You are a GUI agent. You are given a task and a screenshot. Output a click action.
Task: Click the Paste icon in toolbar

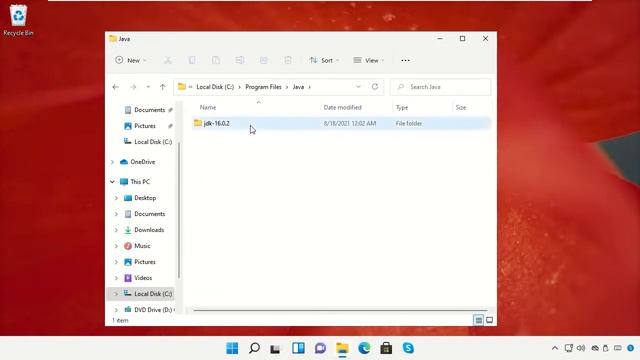tap(216, 60)
